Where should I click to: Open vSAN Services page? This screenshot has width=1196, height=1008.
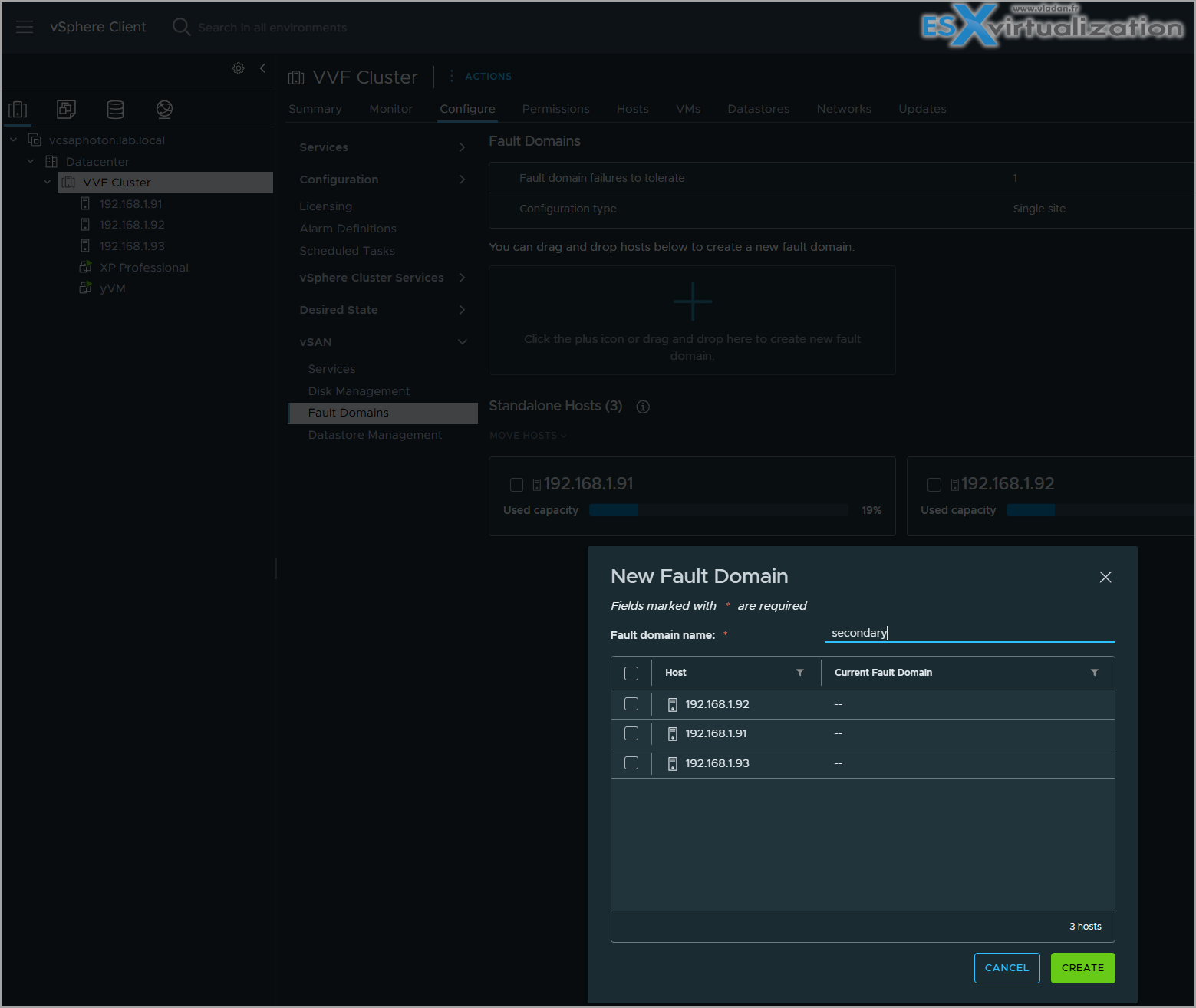[x=332, y=369]
